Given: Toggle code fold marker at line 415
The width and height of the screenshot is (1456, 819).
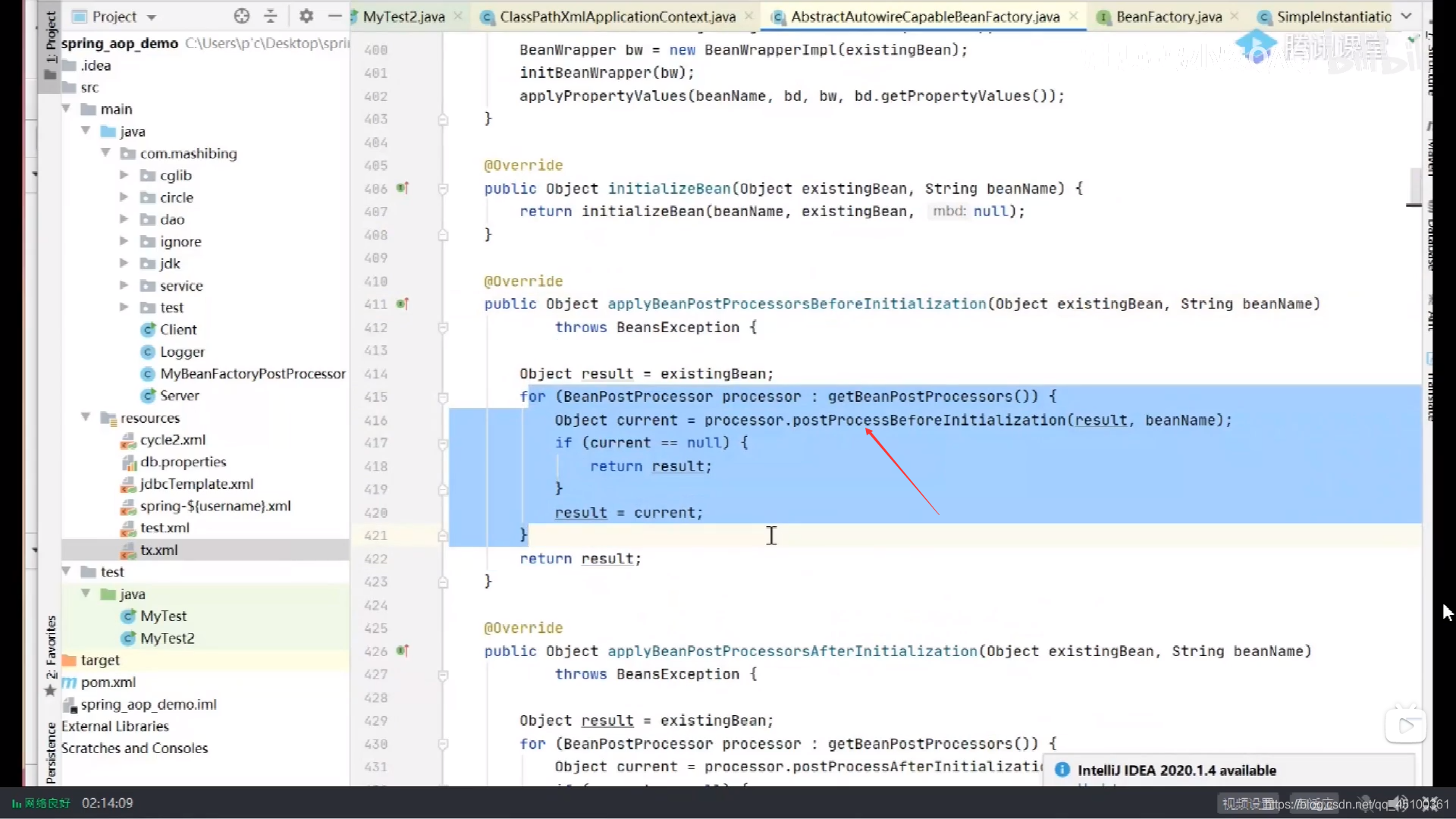Looking at the screenshot, I should click(443, 397).
